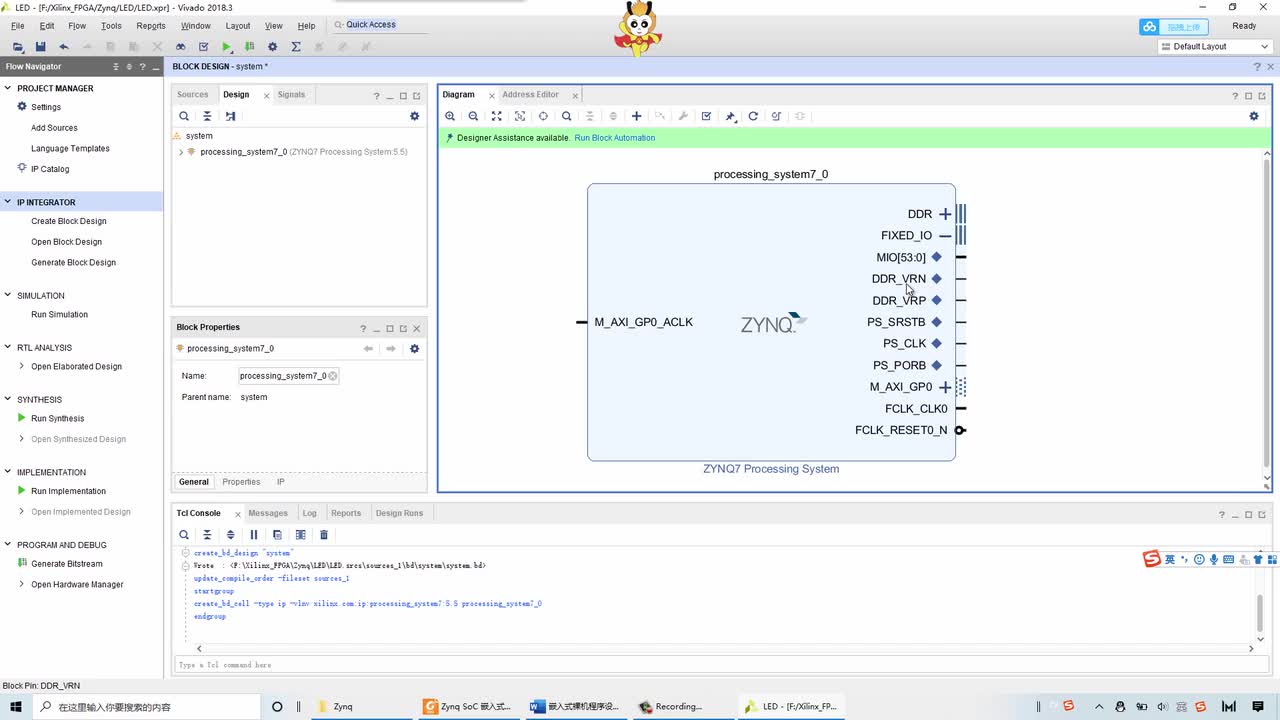Open the Tools menu
Image resolution: width=1280 pixels, height=720 pixels.
pos(111,26)
